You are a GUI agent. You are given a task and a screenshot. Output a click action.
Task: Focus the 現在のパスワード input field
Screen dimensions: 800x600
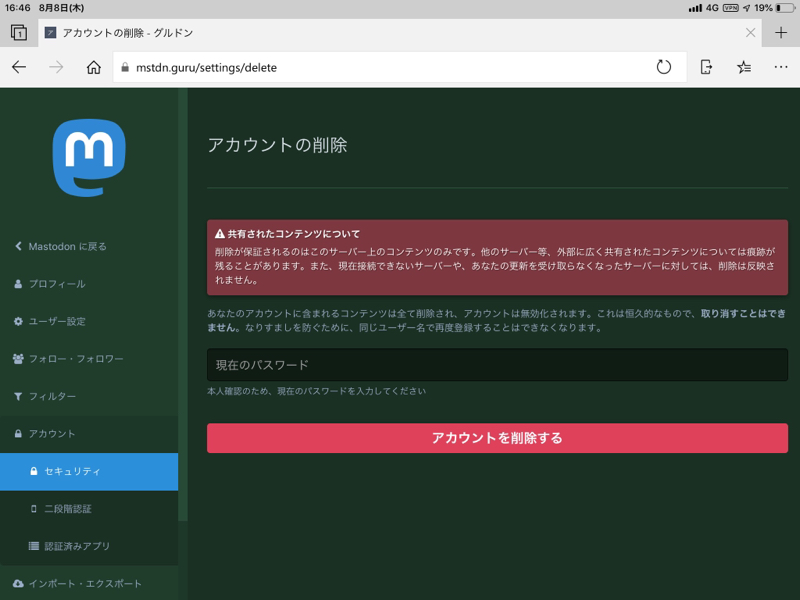(497, 365)
